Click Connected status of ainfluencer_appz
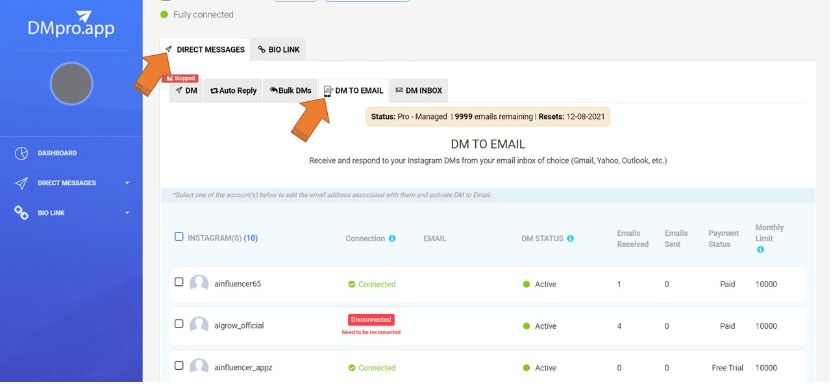 [x=372, y=368]
